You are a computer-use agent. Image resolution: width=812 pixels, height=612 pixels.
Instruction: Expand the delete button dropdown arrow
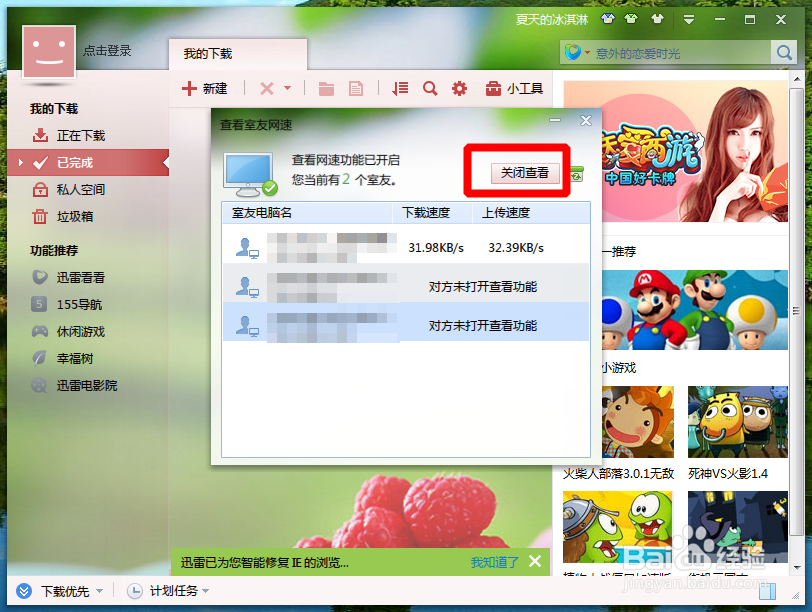tap(288, 88)
